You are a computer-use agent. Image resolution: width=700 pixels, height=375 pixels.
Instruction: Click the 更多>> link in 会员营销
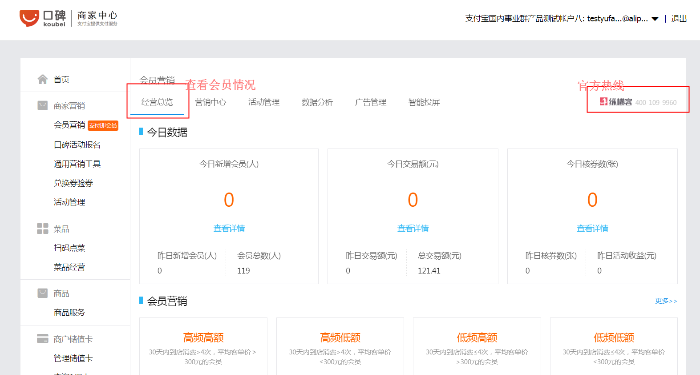[x=666, y=301]
